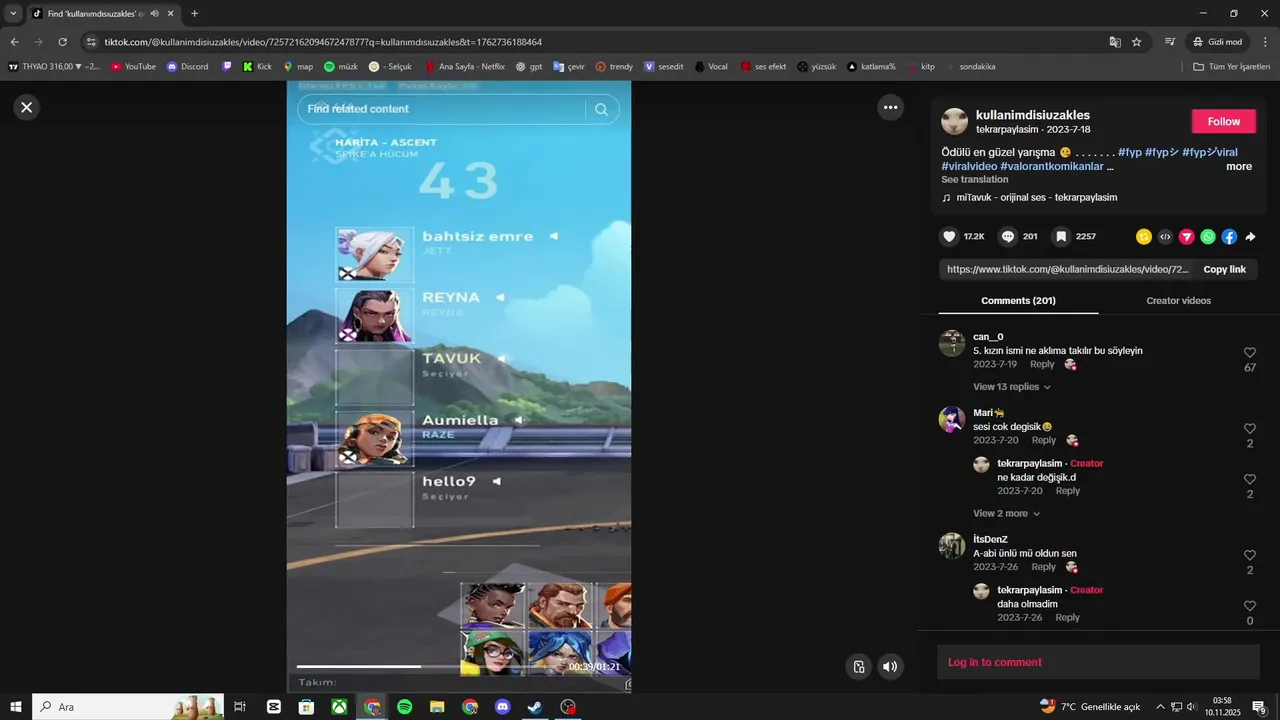Viewport: 1280px width, 720px height.
Task: Click Mari's profile avatar
Action: pos(952,419)
